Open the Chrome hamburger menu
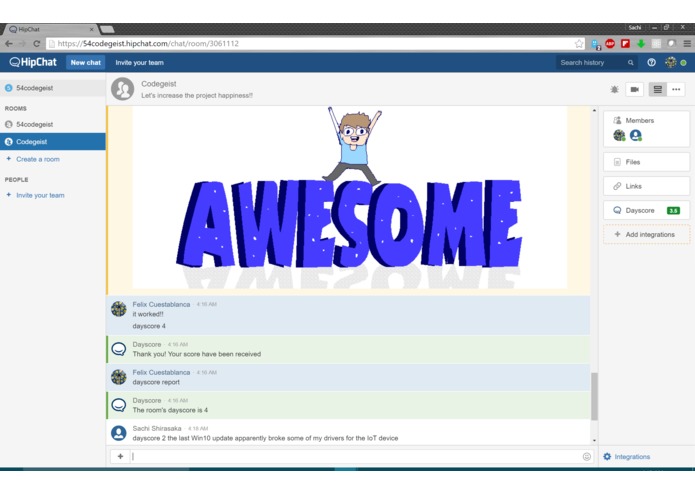The width and height of the screenshot is (695, 494). click(x=687, y=43)
